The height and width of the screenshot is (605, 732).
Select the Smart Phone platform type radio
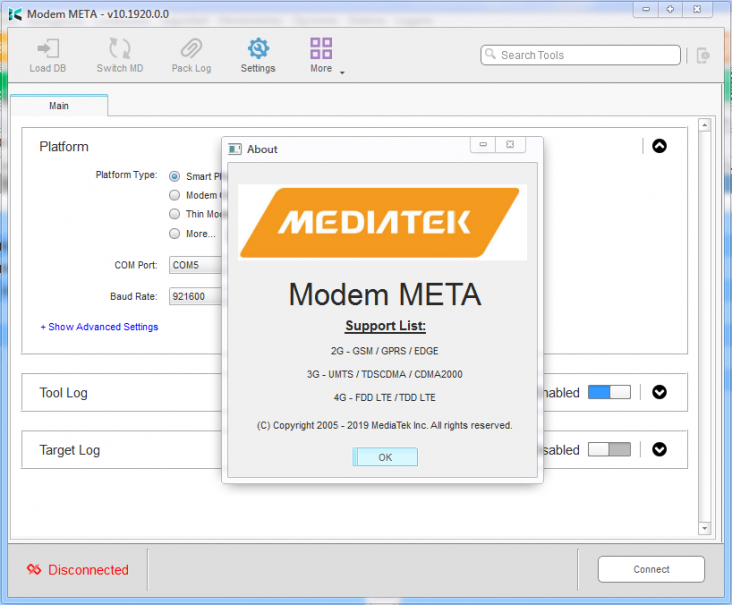click(174, 176)
